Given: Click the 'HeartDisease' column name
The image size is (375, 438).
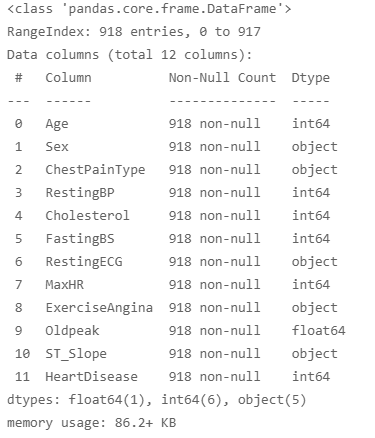Looking at the screenshot, I should click(92, 377).
